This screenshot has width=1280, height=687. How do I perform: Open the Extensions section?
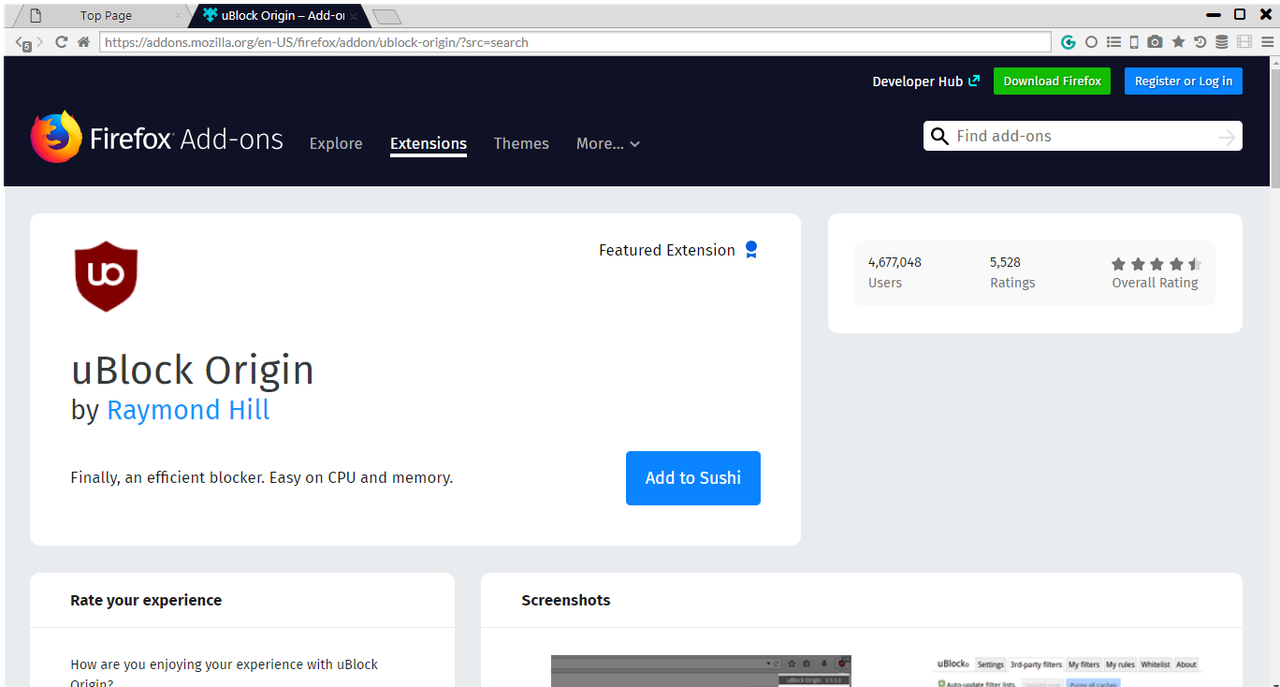(428, 144)
